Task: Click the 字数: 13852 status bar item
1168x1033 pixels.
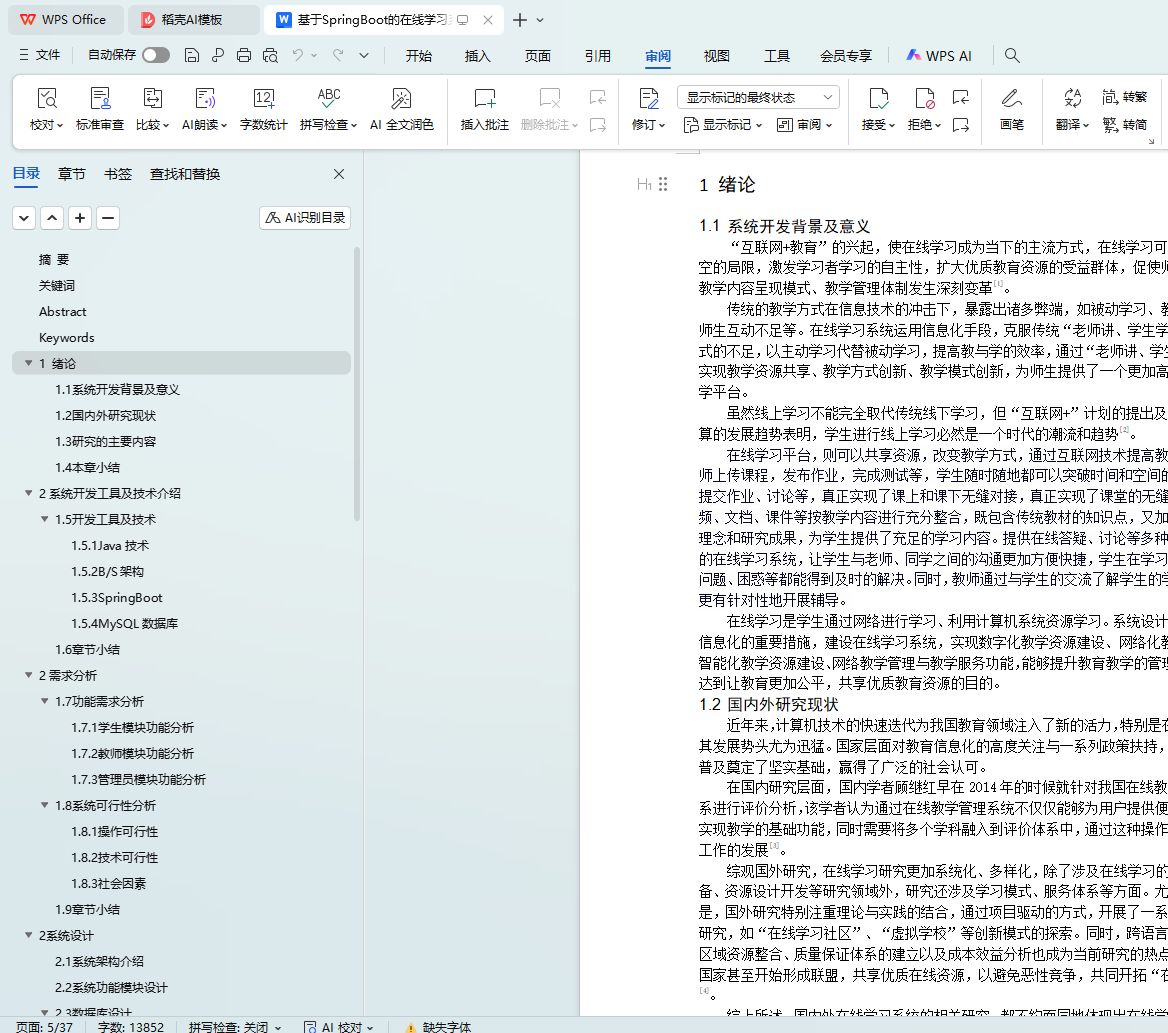Action: pos(130,1026)
